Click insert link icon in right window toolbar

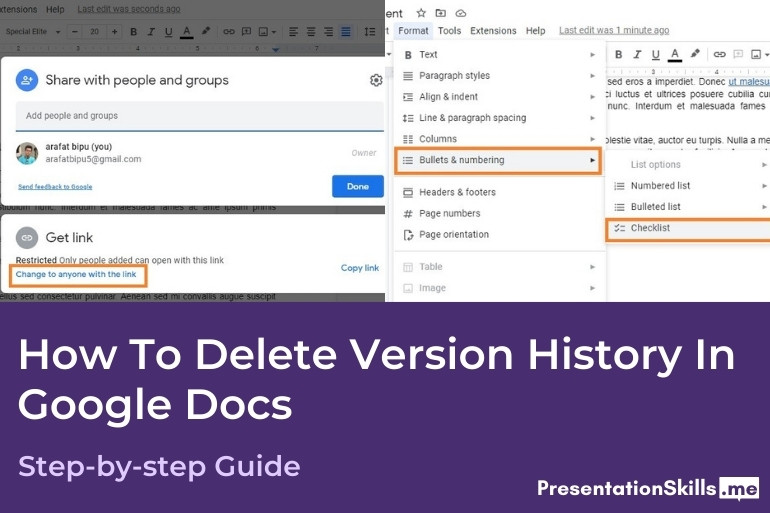[x=719, y=54]
